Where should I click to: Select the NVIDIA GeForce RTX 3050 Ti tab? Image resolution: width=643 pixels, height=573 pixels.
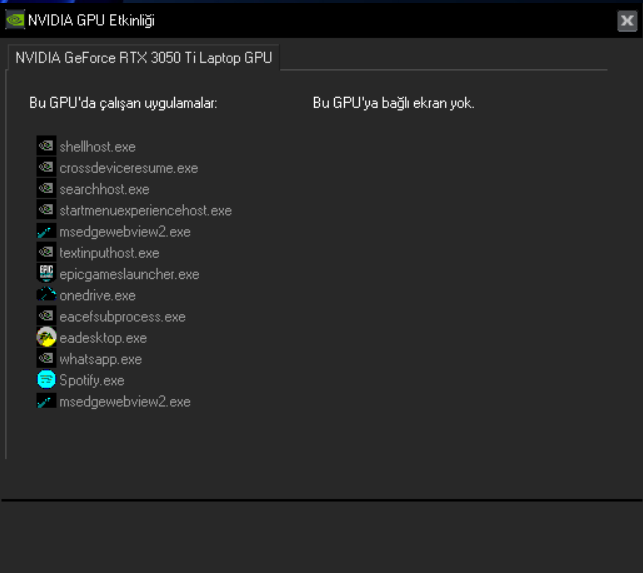(144, 57)
